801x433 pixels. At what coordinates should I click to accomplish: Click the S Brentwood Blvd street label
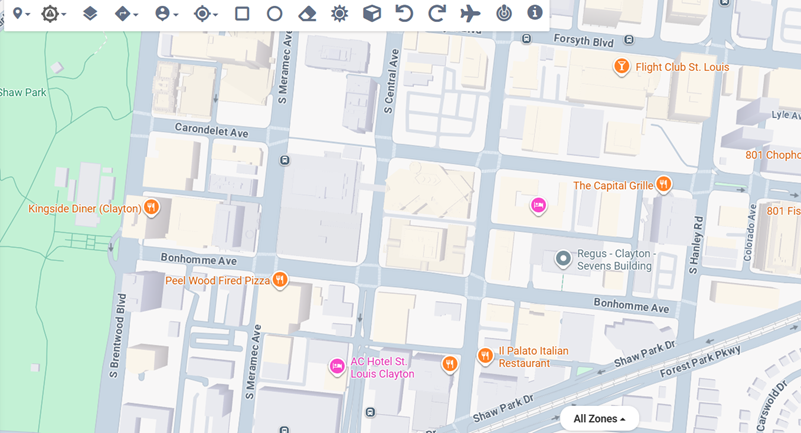pyautogui.click(x=117, y=335)
